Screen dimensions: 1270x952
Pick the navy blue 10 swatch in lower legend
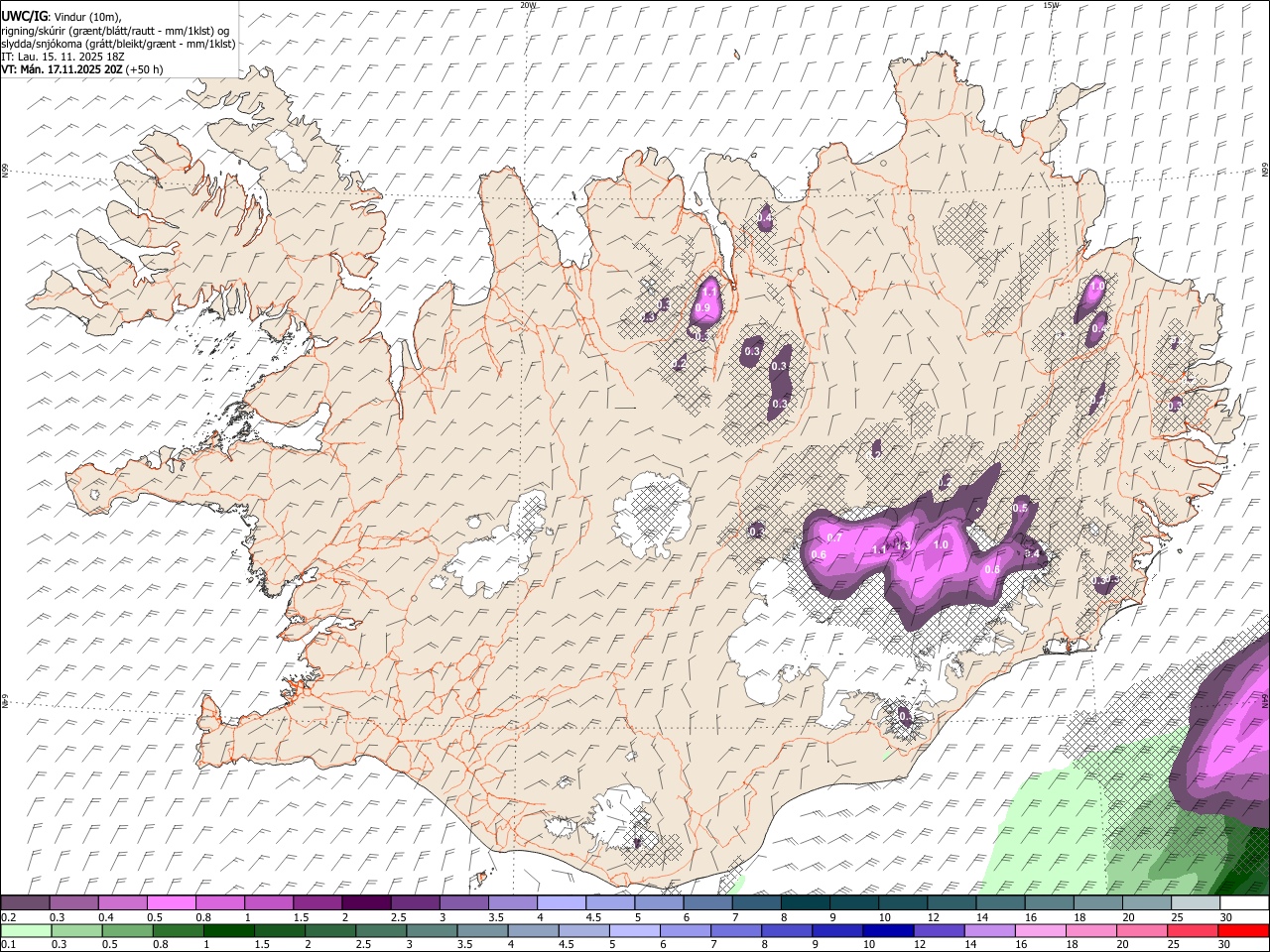click(888, 930)
